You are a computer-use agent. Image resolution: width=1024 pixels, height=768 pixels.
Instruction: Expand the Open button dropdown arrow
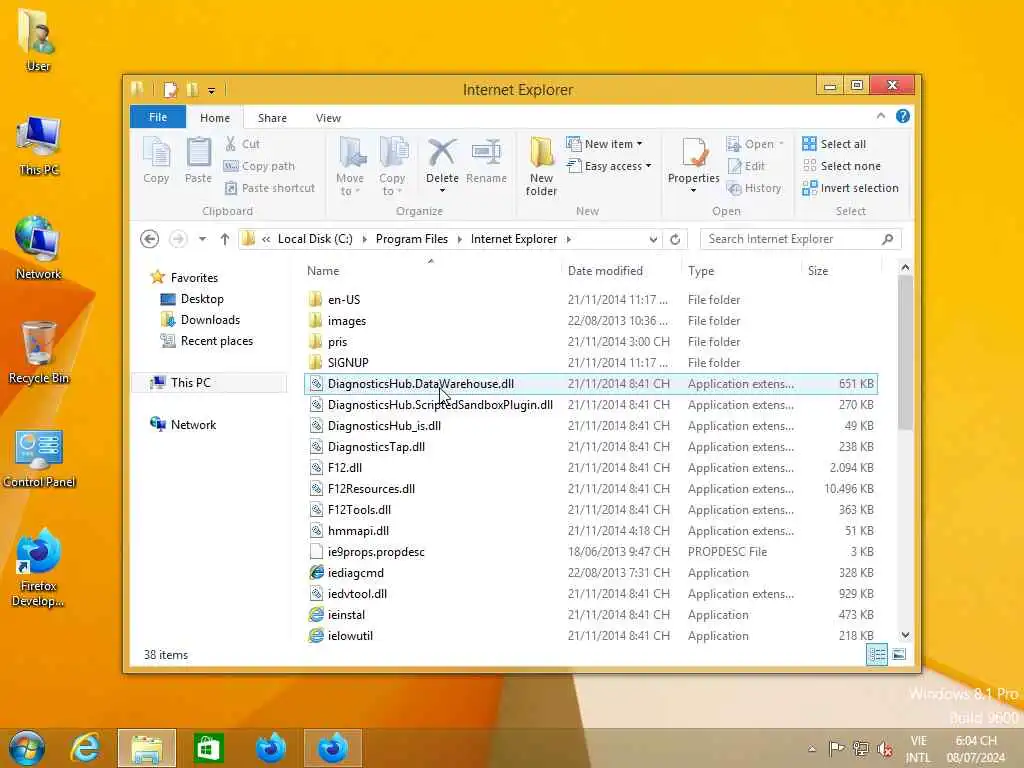(x=781, y=144)
